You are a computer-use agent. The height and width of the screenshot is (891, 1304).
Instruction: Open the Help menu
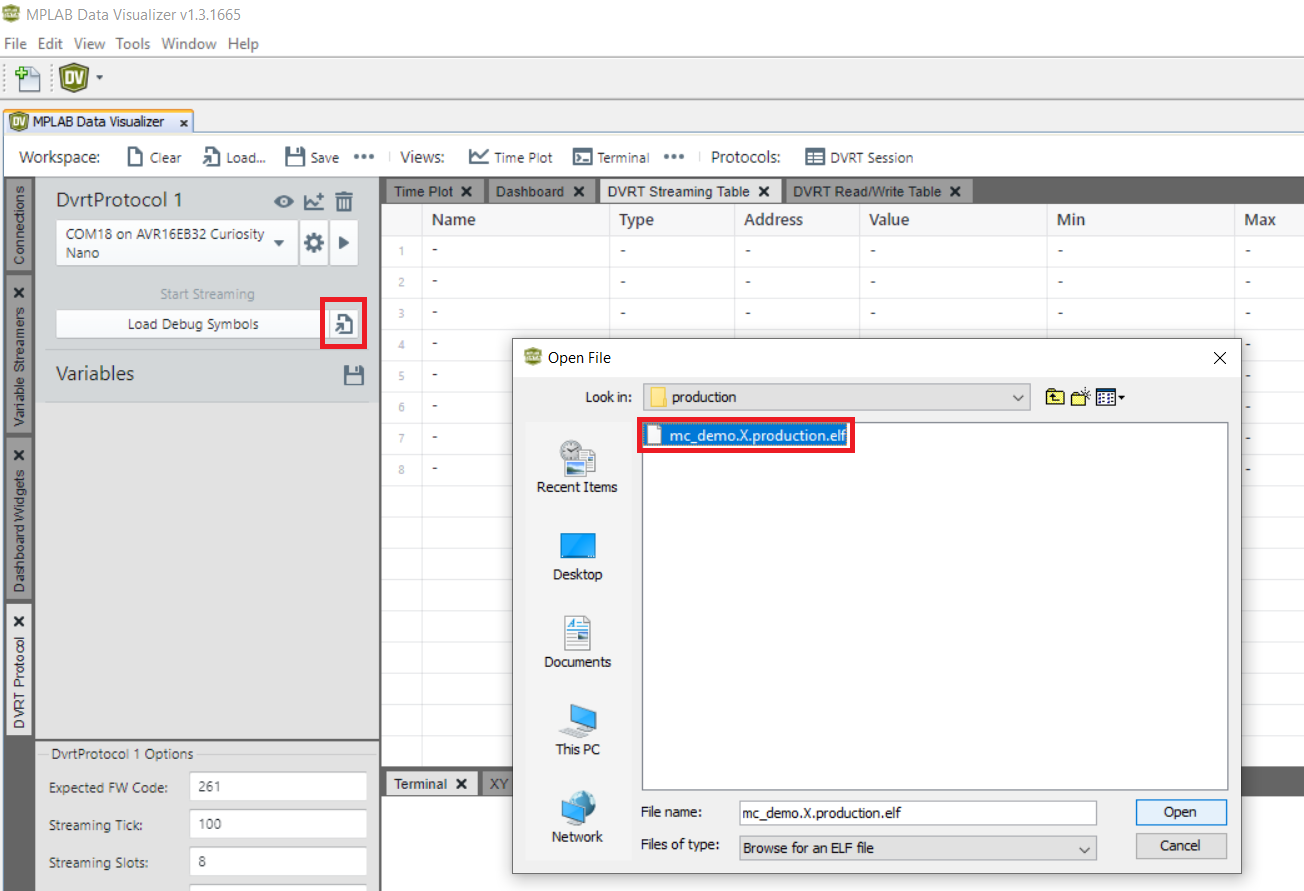pos(243,44)
